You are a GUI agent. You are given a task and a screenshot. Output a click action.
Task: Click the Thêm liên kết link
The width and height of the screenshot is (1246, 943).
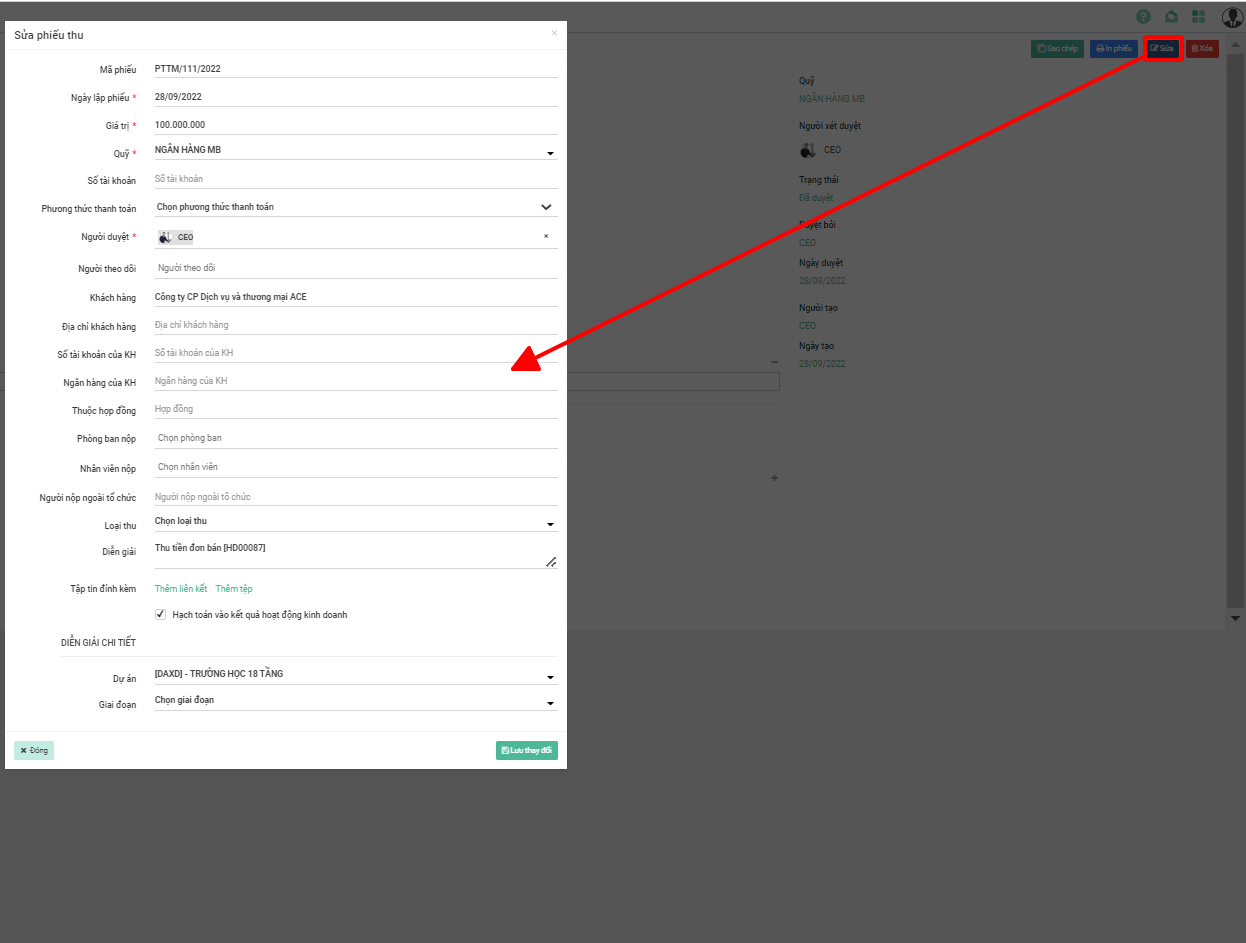(181, 589)
